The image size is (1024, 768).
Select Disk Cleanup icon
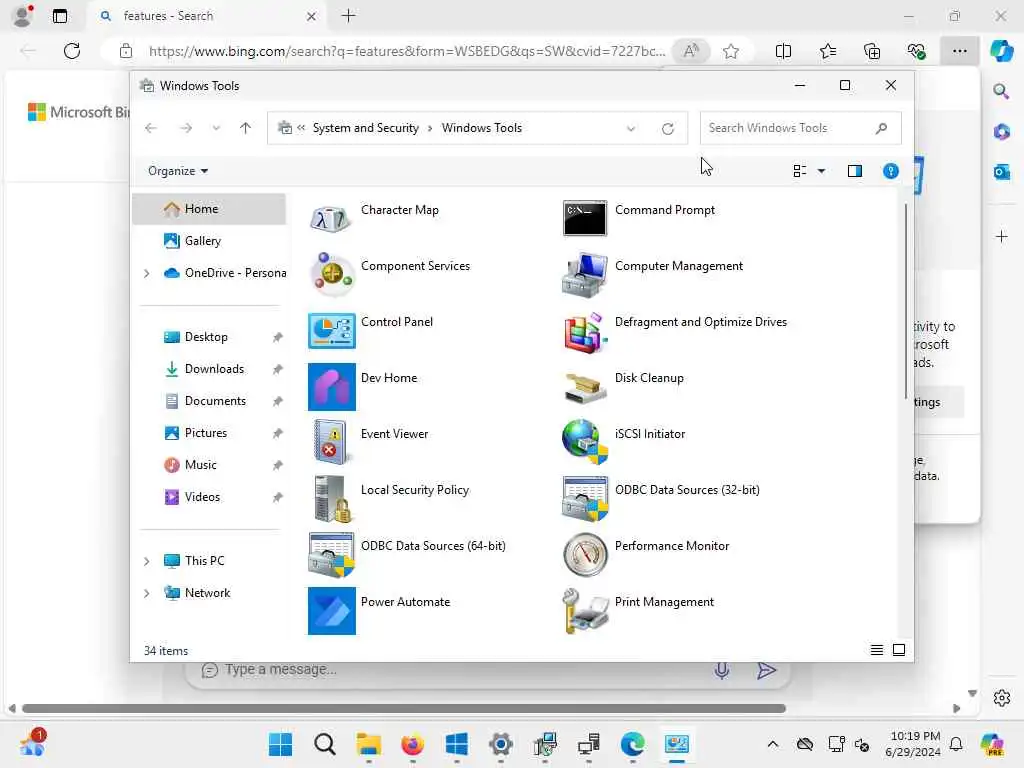[584, 387]
